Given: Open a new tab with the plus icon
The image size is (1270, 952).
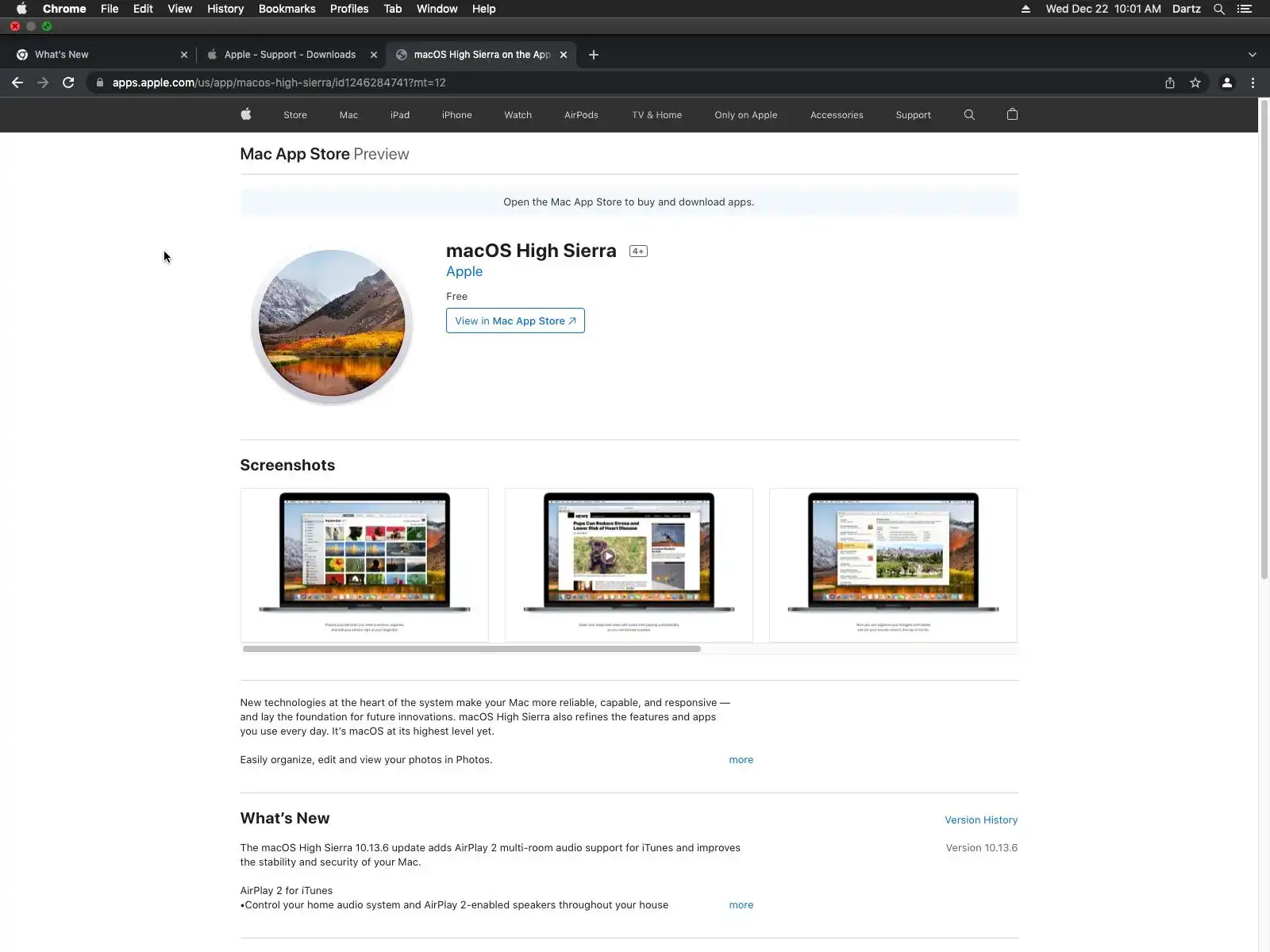Looking at the screenshot, I should pyautogui.click(x=594, y=55).
